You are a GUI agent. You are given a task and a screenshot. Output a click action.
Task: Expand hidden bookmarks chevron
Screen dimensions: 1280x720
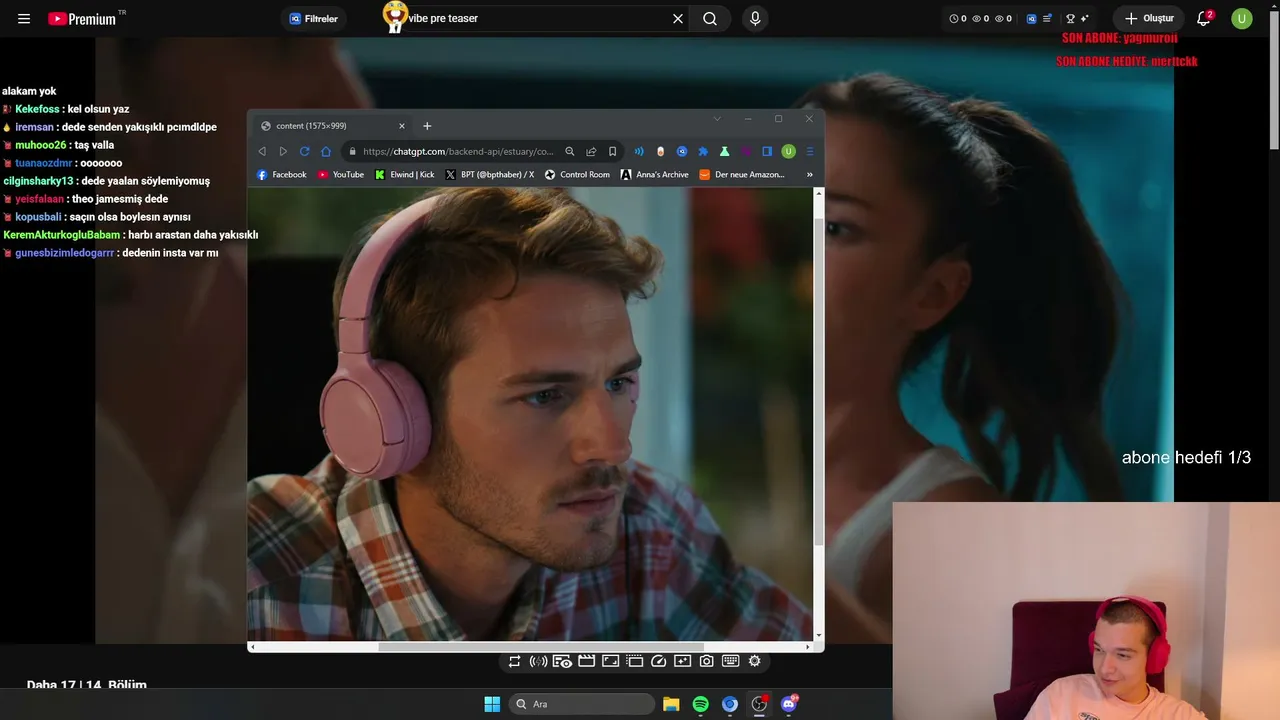point(809,175)
